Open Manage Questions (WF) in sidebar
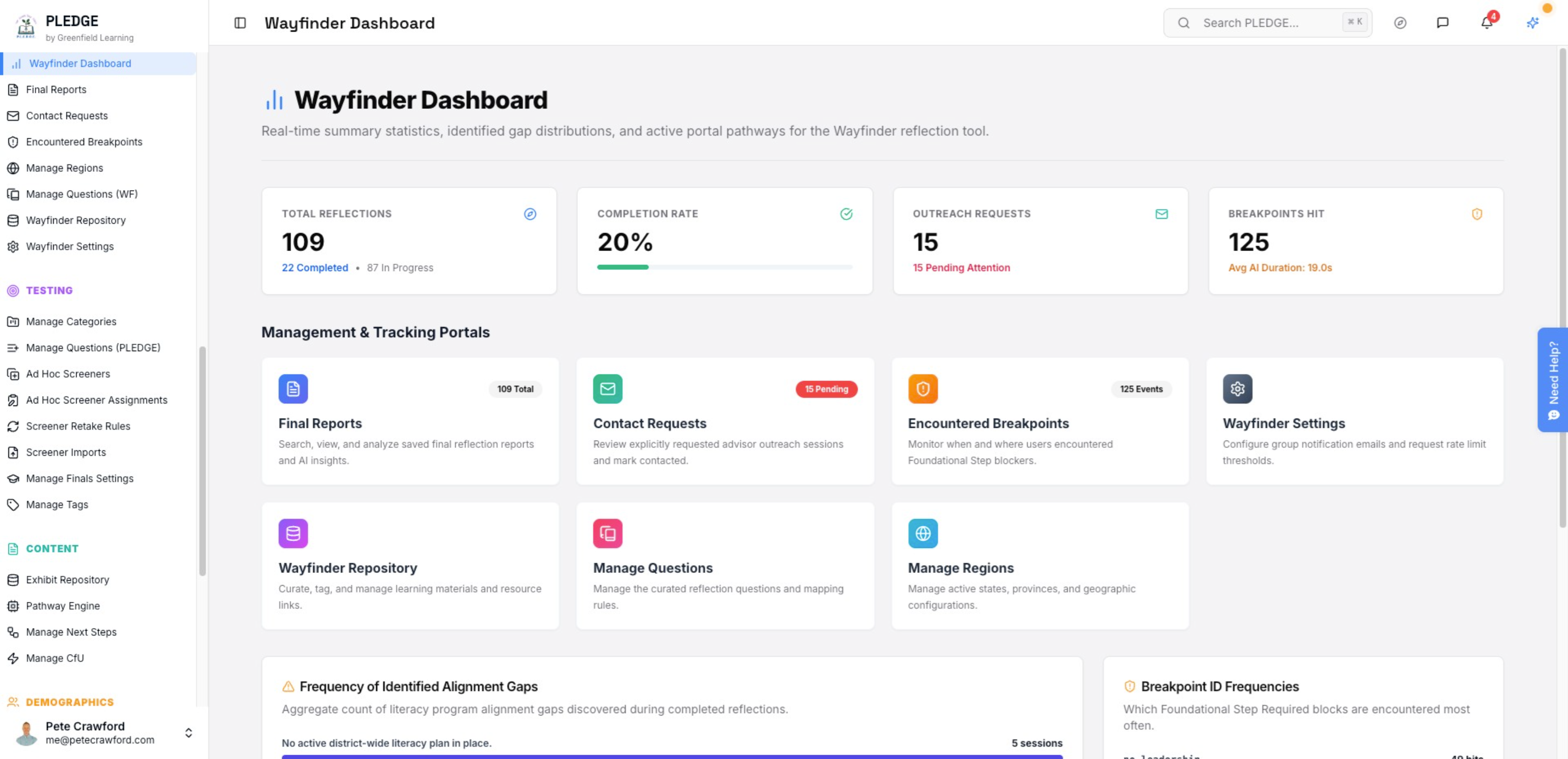This screenshot has height=759, width=1568. (x=99, y=194)
